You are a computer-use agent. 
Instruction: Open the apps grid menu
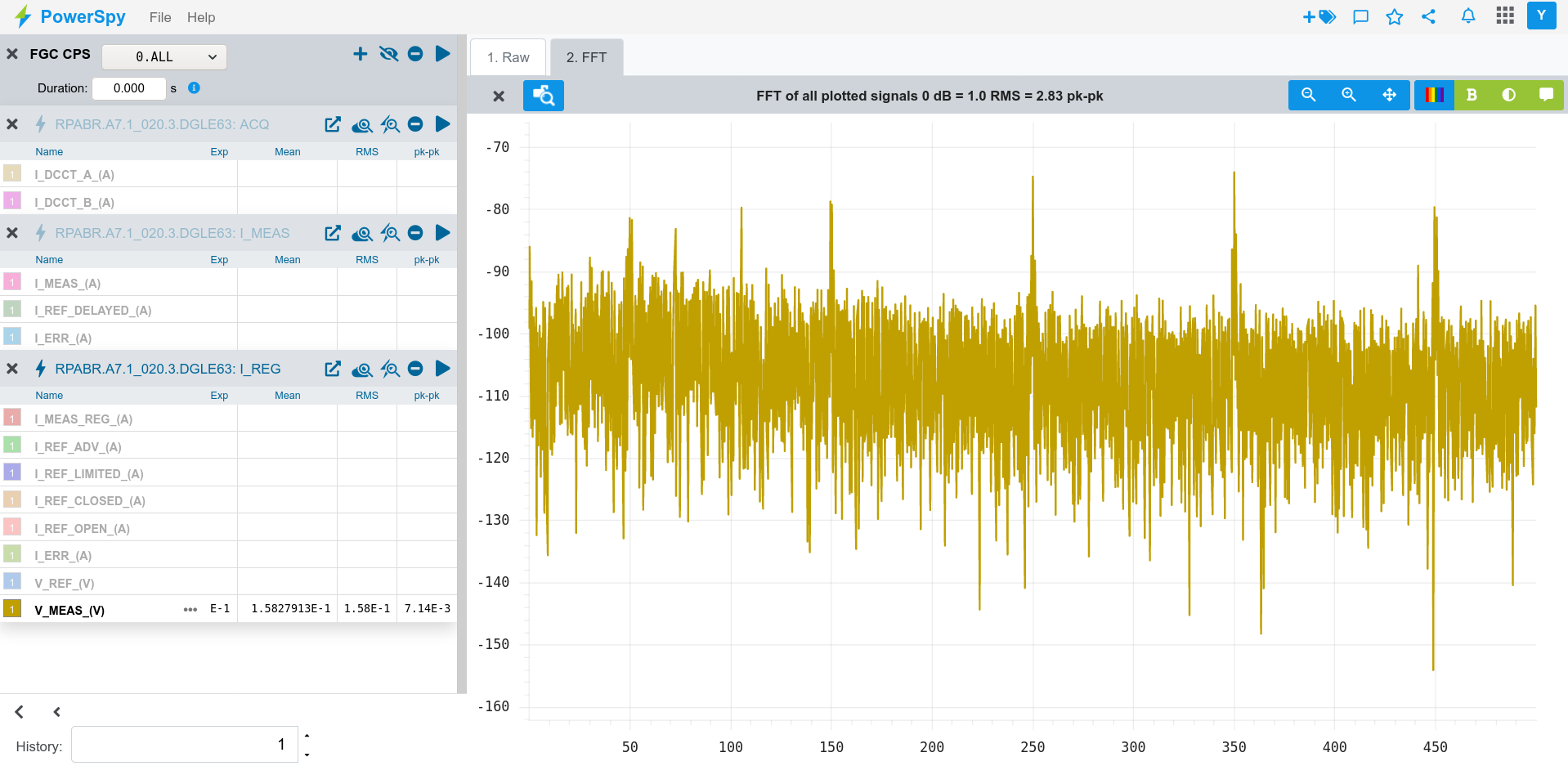[1505, 16]
